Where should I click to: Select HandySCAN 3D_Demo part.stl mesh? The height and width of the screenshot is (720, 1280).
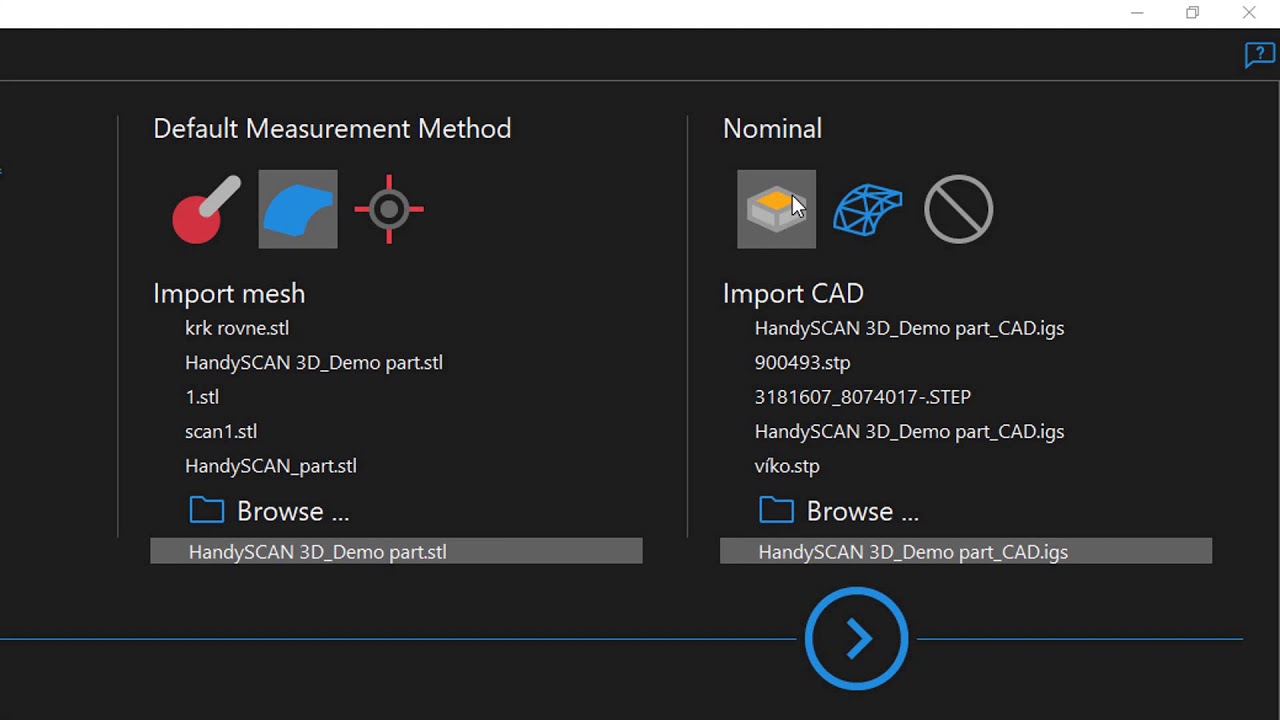click(x=313, y=362)
